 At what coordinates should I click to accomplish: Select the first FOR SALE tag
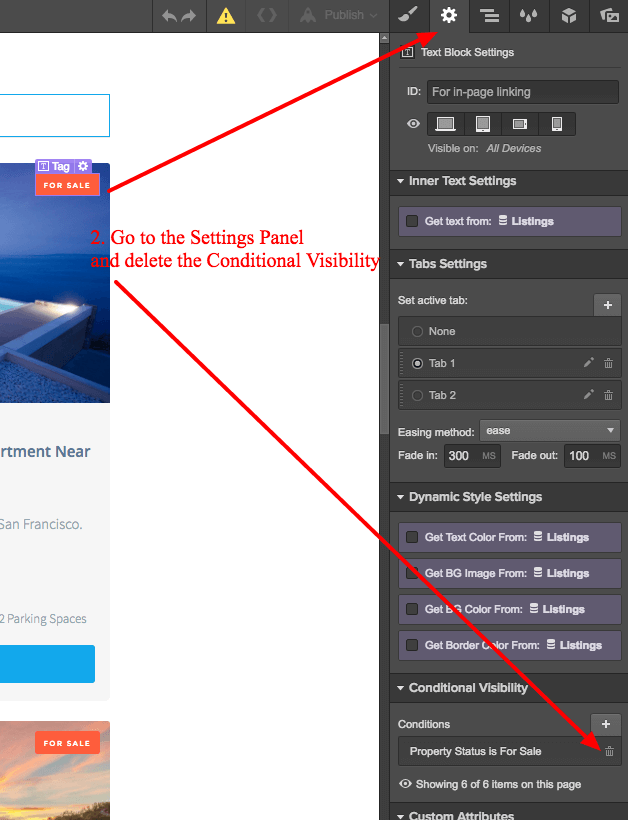tap(67, 185)
